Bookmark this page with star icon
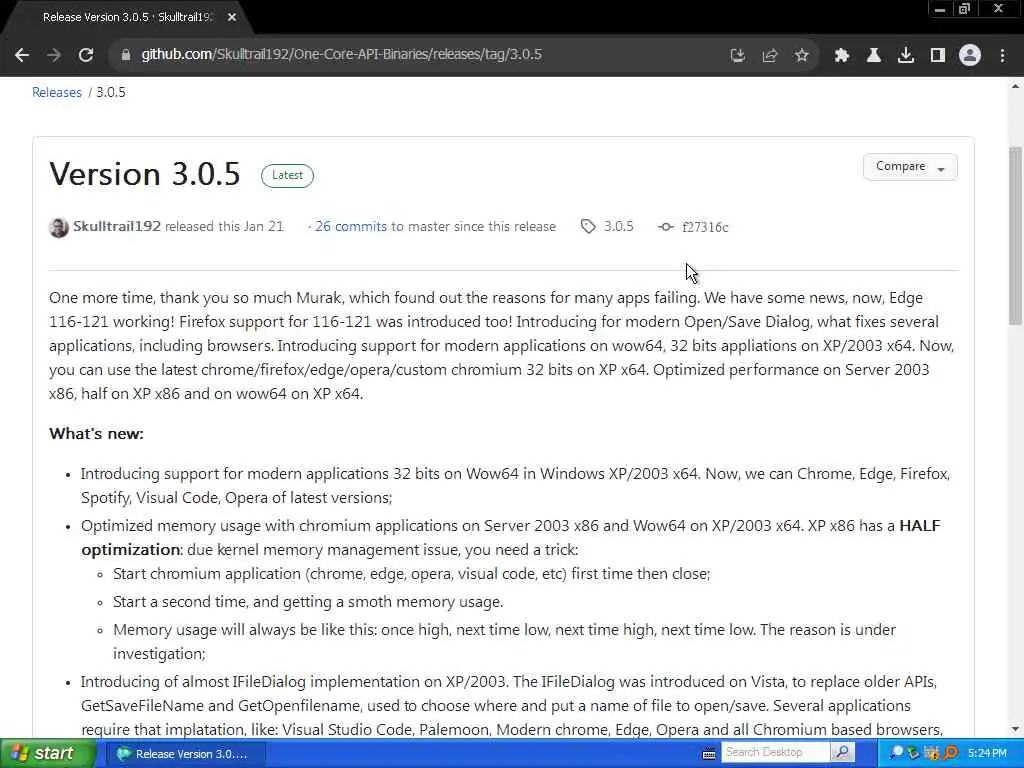1024x768 pixels. (801, 56)
